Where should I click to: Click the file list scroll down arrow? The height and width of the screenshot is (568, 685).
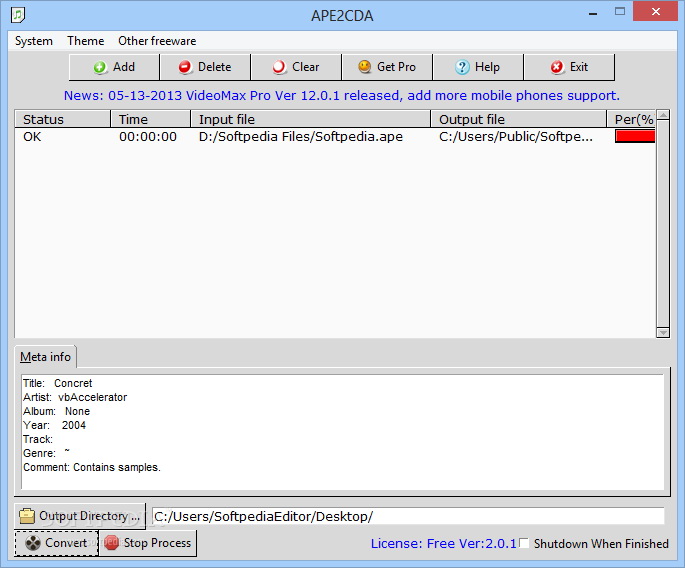(x=663, y=332)
